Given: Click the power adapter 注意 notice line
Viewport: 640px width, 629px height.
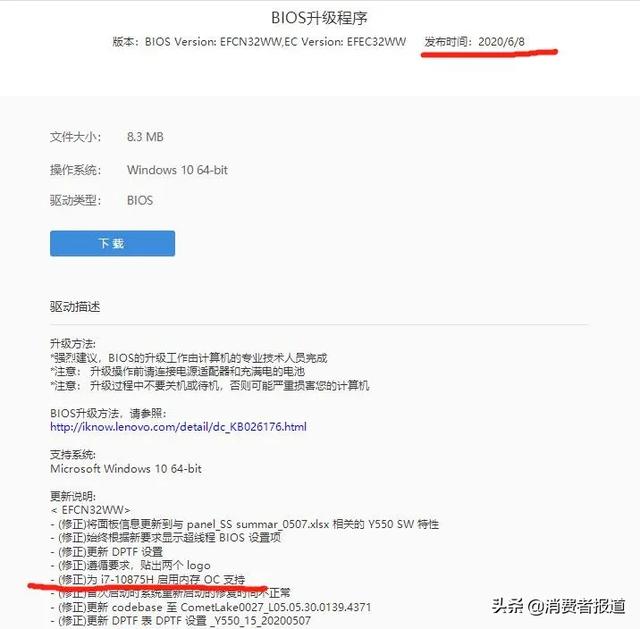Looking at the screenshot, I should (178, 371).
